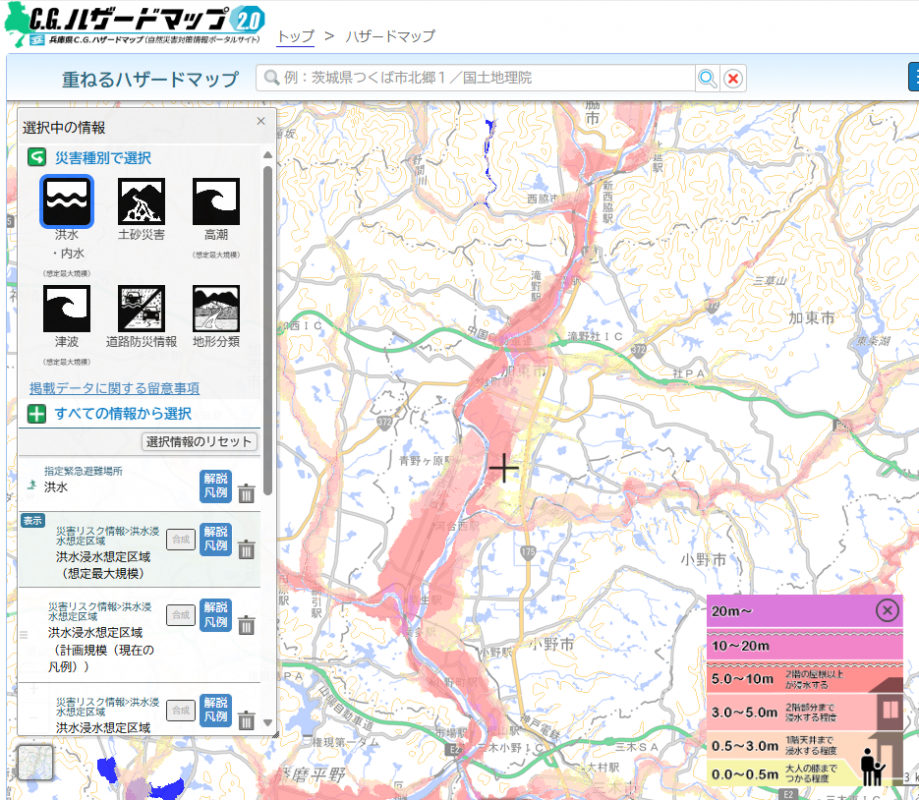This screenshot has height=800, width=919.
Task: Delete the 指定緊急避難場所 洪水 layer via trash icon
Action: [245, 491]
